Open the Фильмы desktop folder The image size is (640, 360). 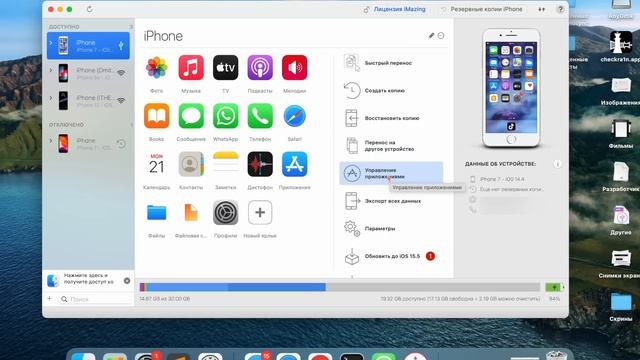[x=621, y=134]
